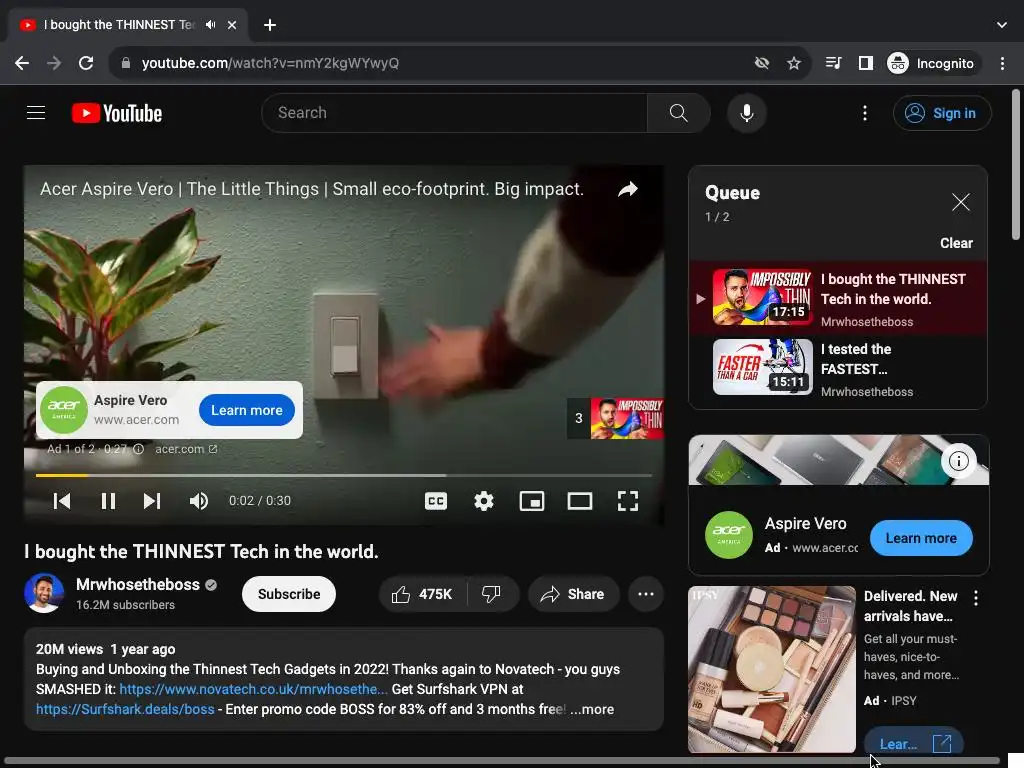Close the Queue panel
Screen dimensions: 1024x768
[x=960, y=202]
